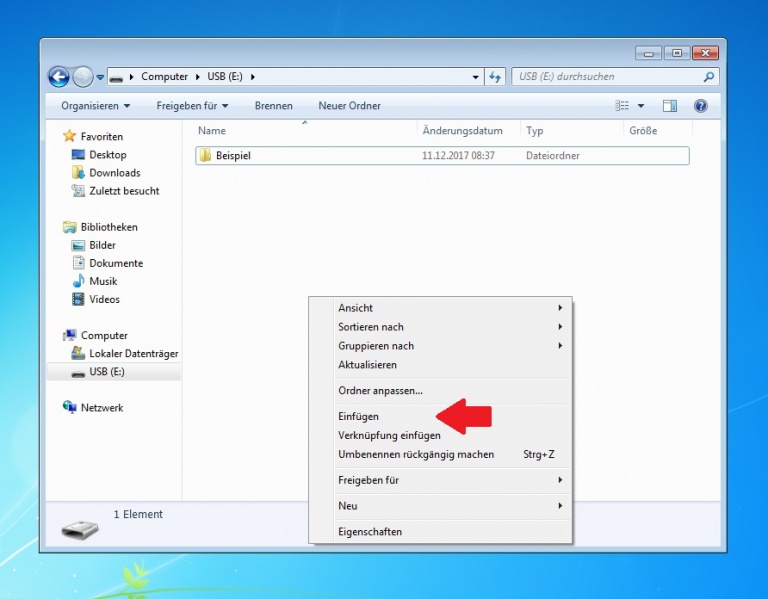Open Zuletzt besucht in the sidebar
This screenshot has height=599, width=768.
(x=124, y=191)
